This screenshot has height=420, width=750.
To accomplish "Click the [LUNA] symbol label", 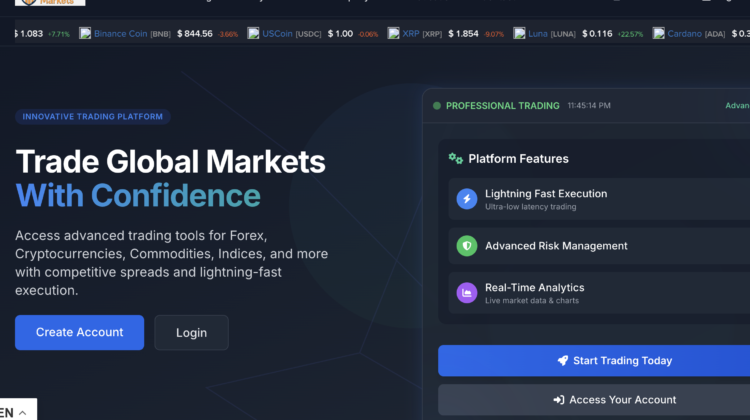I will coord(563,34).
